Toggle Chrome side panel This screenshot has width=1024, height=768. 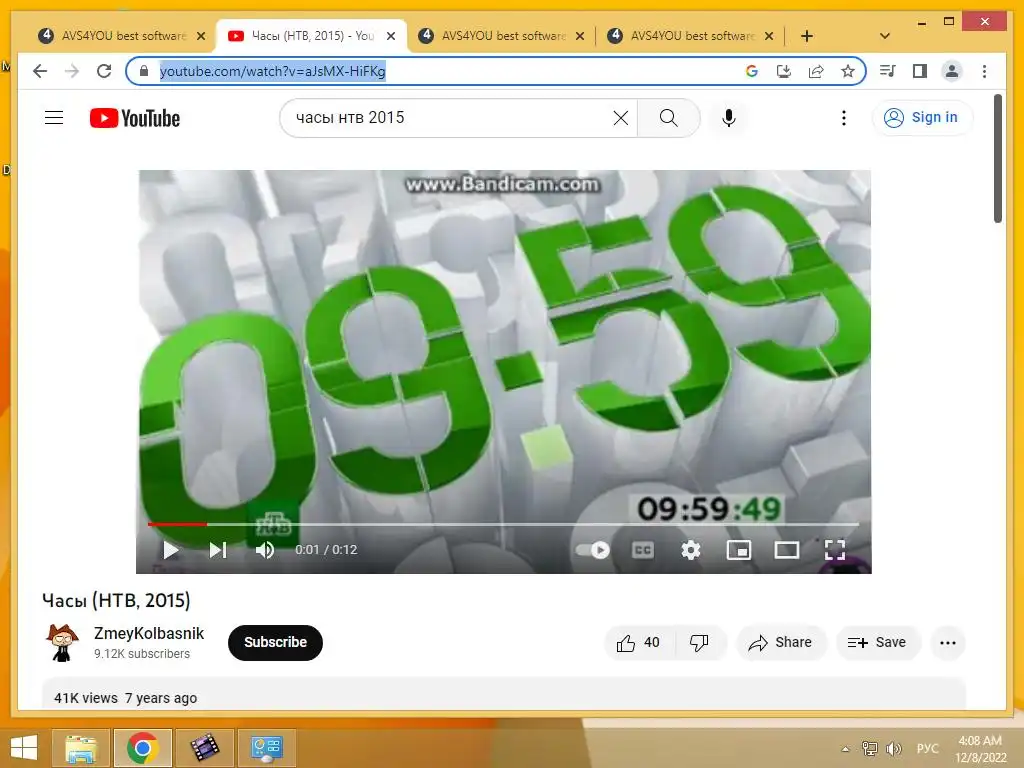[x=920, y=71]
